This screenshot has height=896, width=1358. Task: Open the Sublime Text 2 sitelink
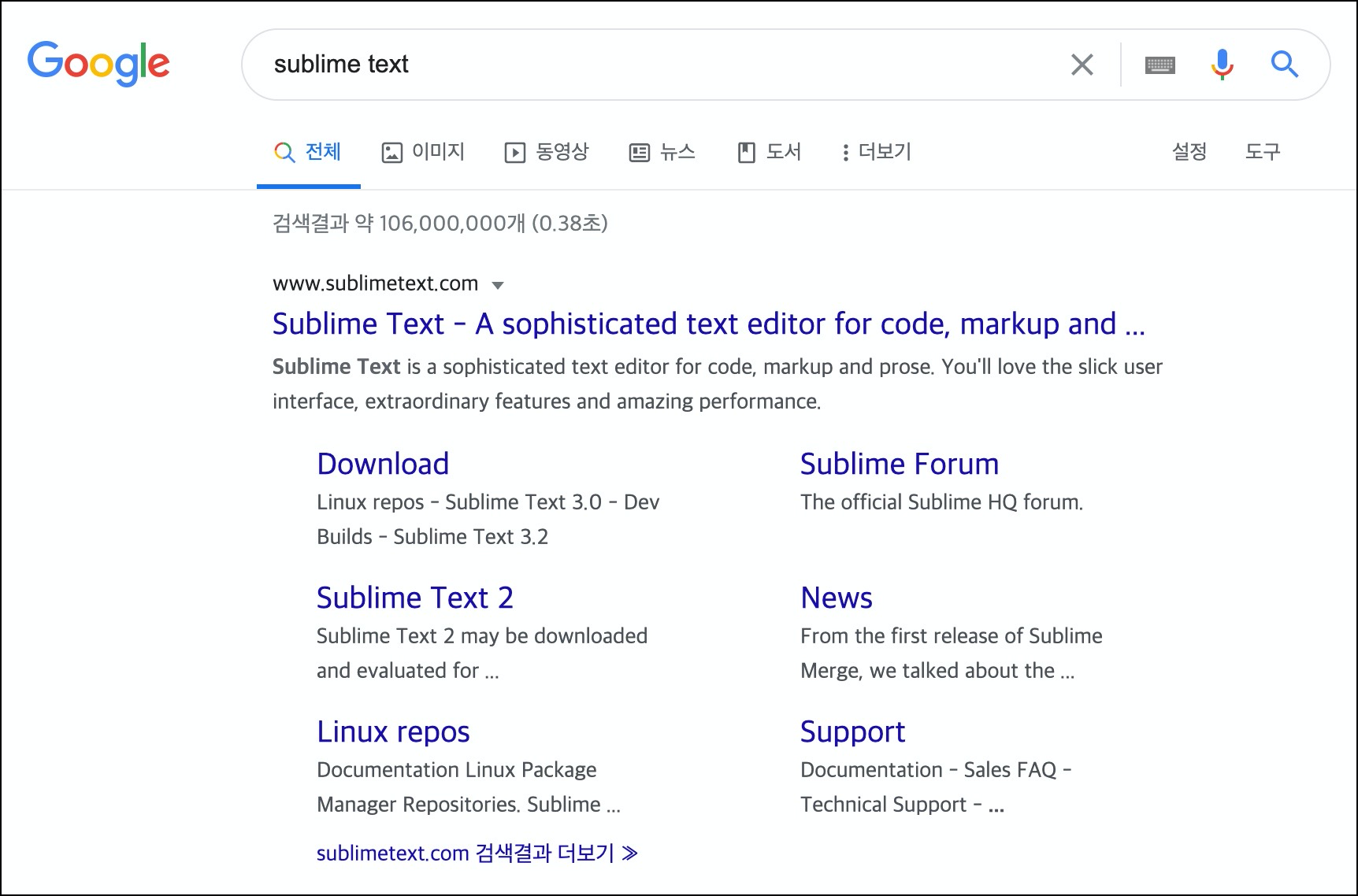pyautogui.click(x=415, y=598)
